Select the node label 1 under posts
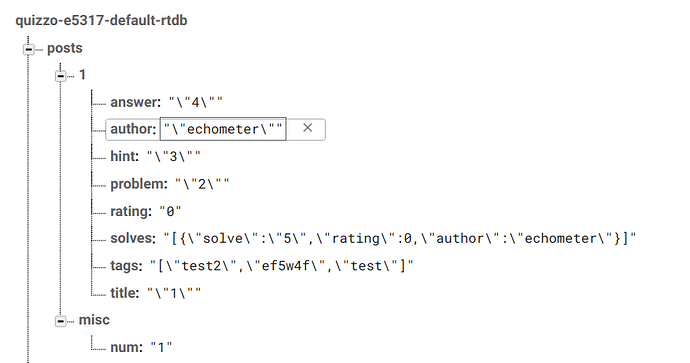The width and height of the screenshot is (690, 363). coord(82,75)
